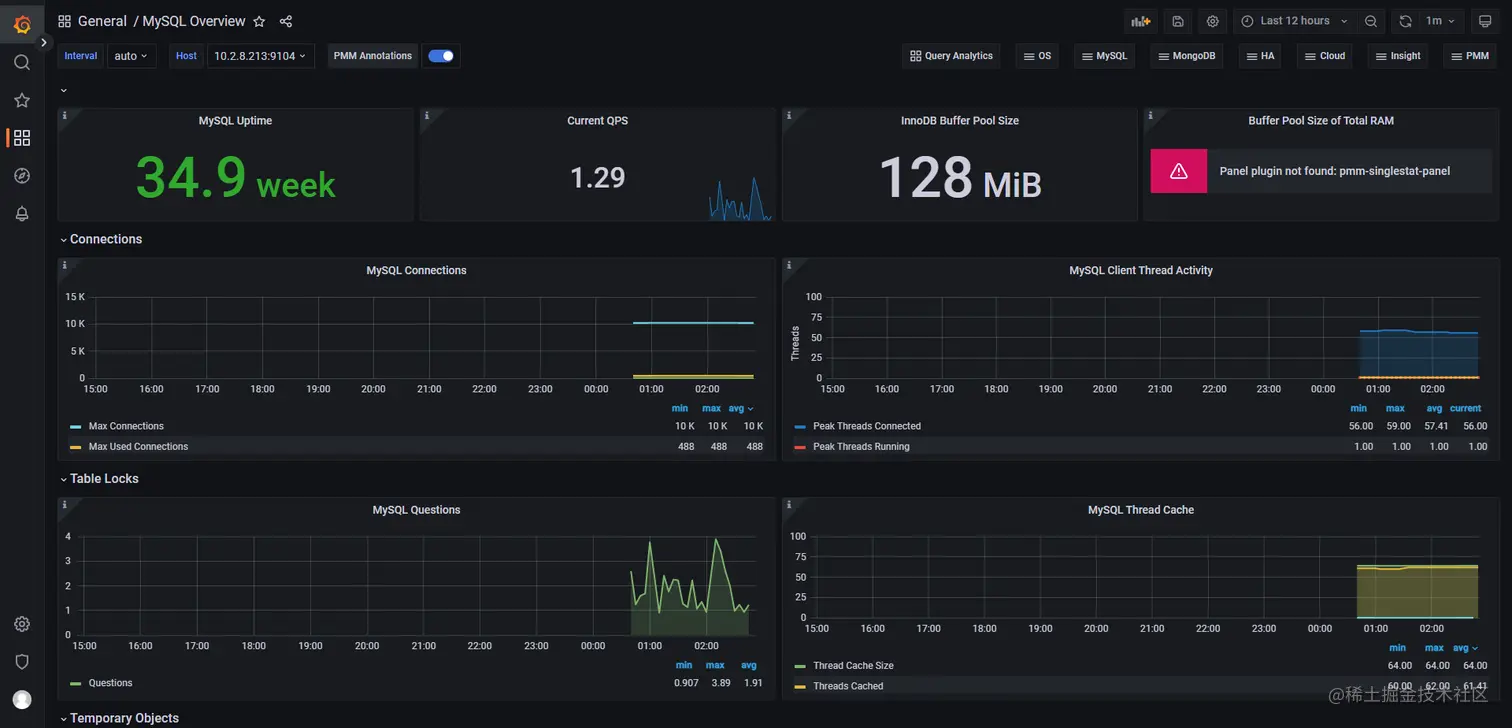Show info for MySQL Questions panel

click(65, 505)
